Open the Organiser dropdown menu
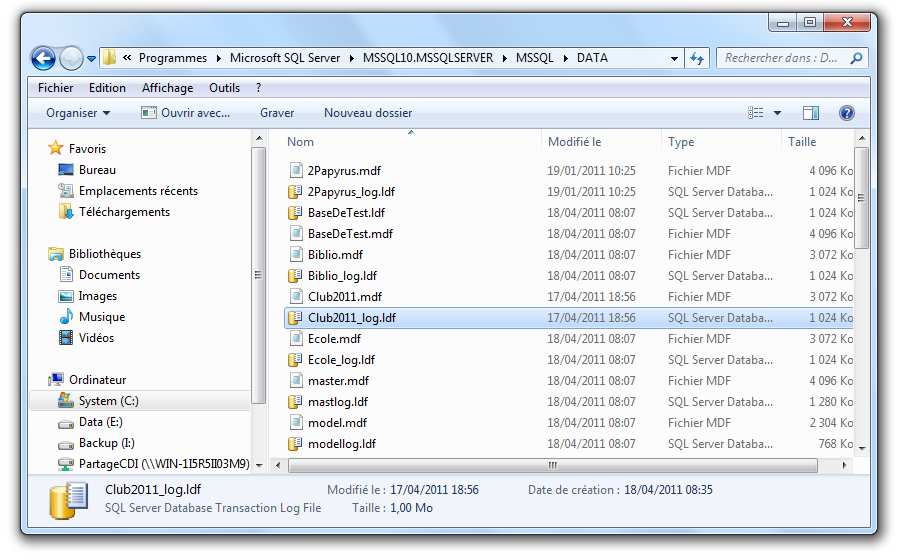901x560 pixels. point(78,113)
